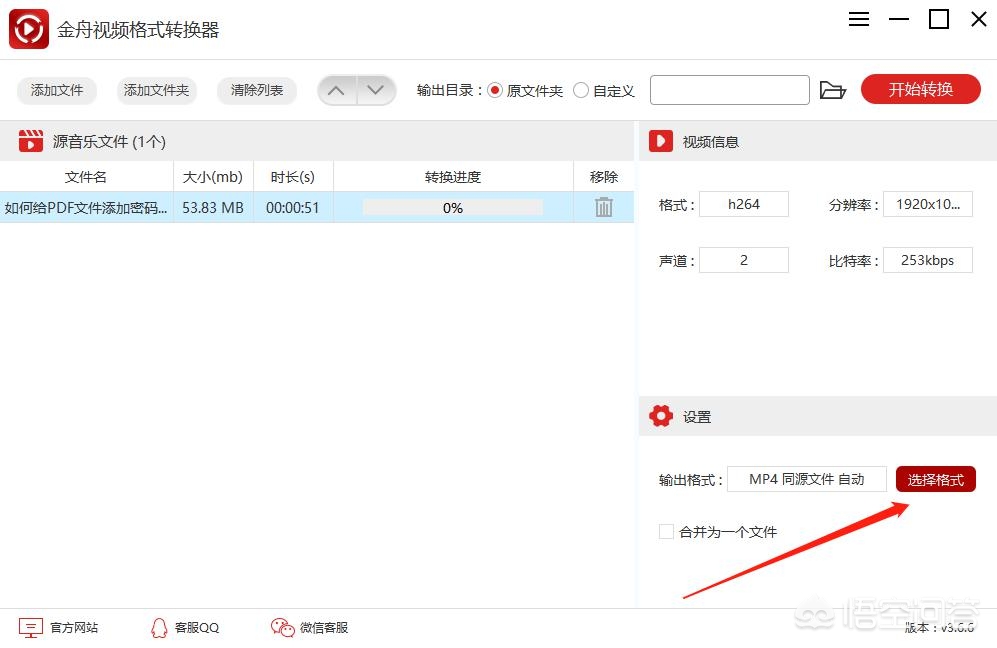The height and width of the screenshot is (648, 997).
Task: Open the 输出格式 MP4 同源文件 field
Action: click(806, 479)
